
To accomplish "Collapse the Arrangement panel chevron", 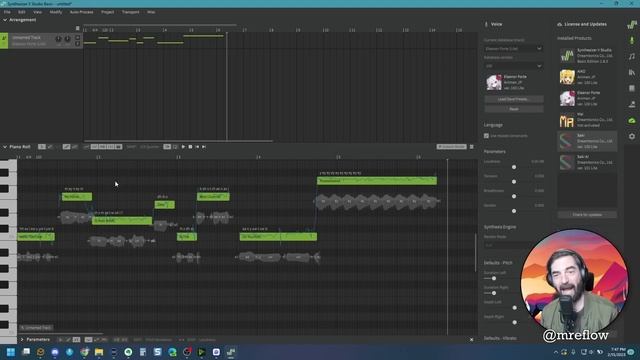I will (x=5, y=20).
